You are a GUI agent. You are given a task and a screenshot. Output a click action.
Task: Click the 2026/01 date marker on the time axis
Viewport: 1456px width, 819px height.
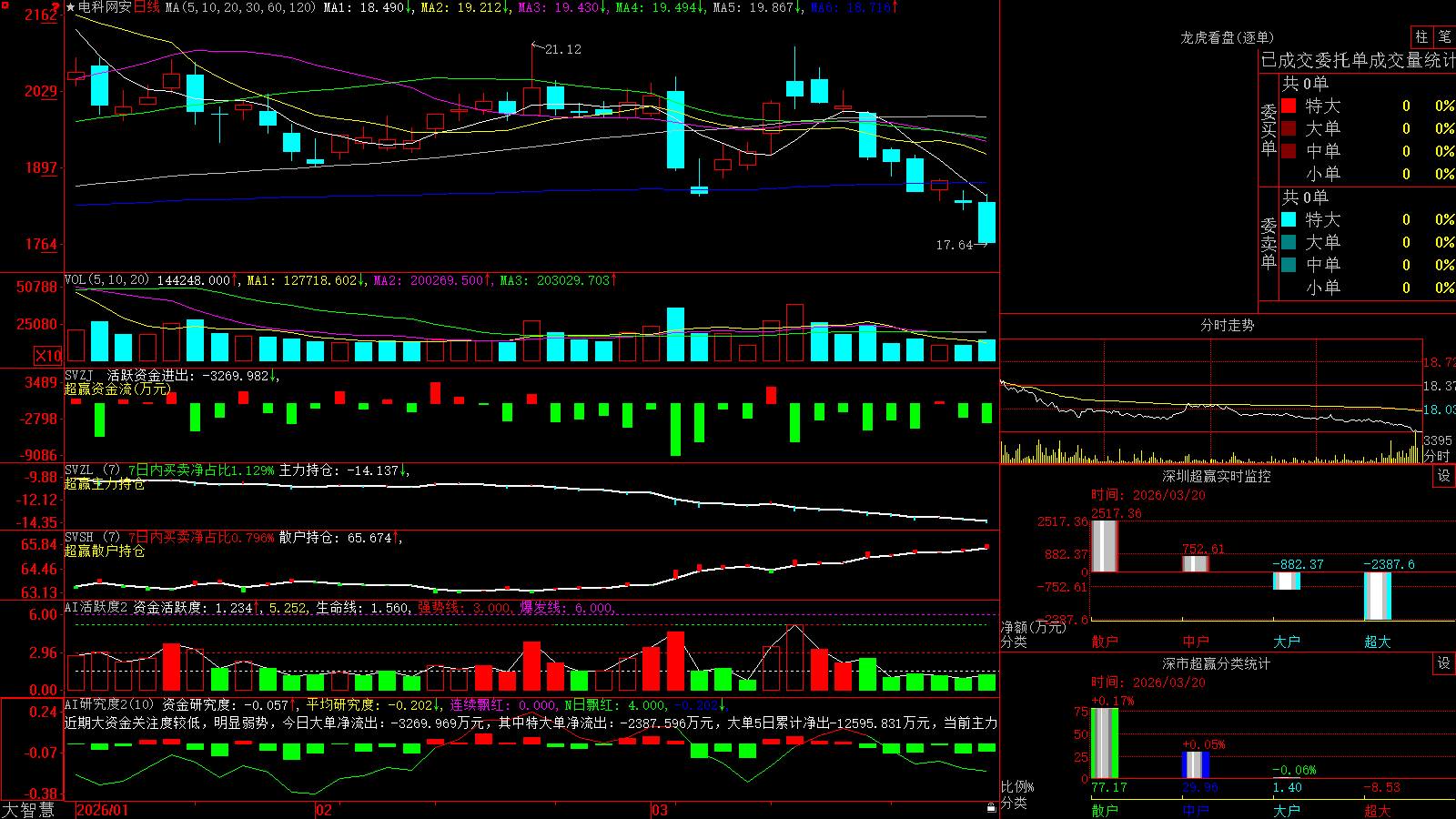pos(103,810)
